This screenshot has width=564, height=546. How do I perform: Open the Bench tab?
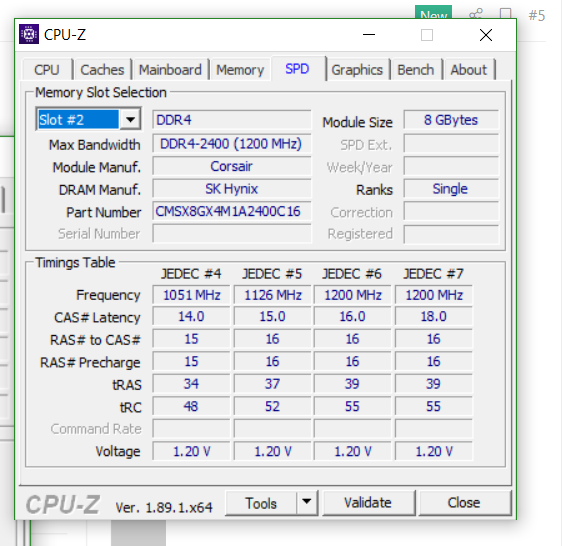415,70
